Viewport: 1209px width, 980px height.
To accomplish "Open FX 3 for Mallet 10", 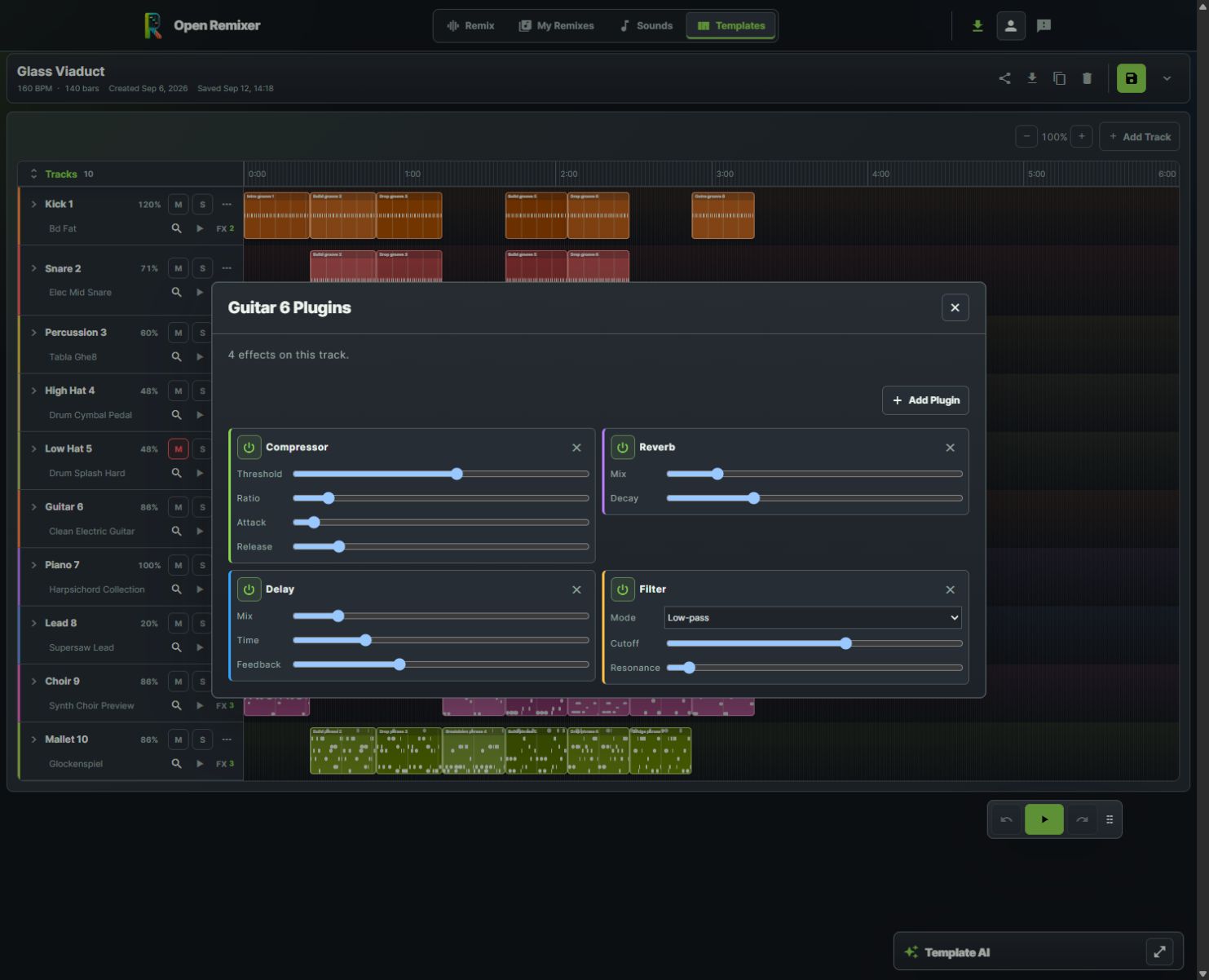I will coord(225,764).
